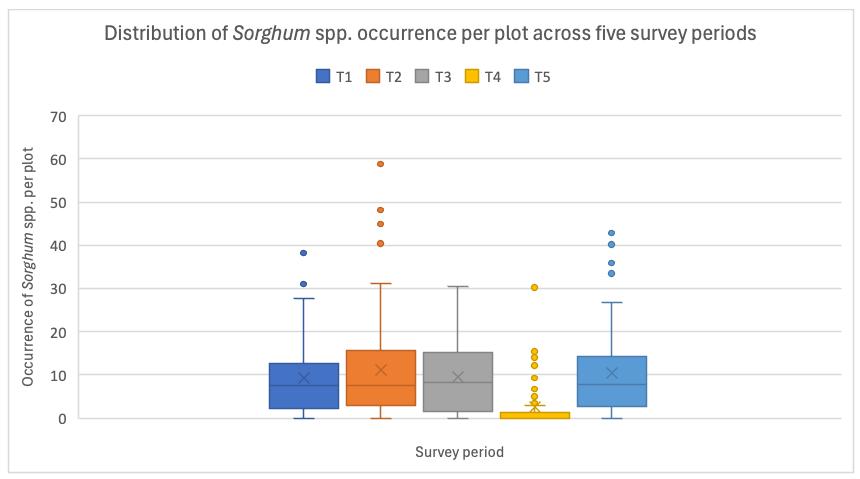Click the dark blue T1 box

pyautogui.click(x=304, y=386)
